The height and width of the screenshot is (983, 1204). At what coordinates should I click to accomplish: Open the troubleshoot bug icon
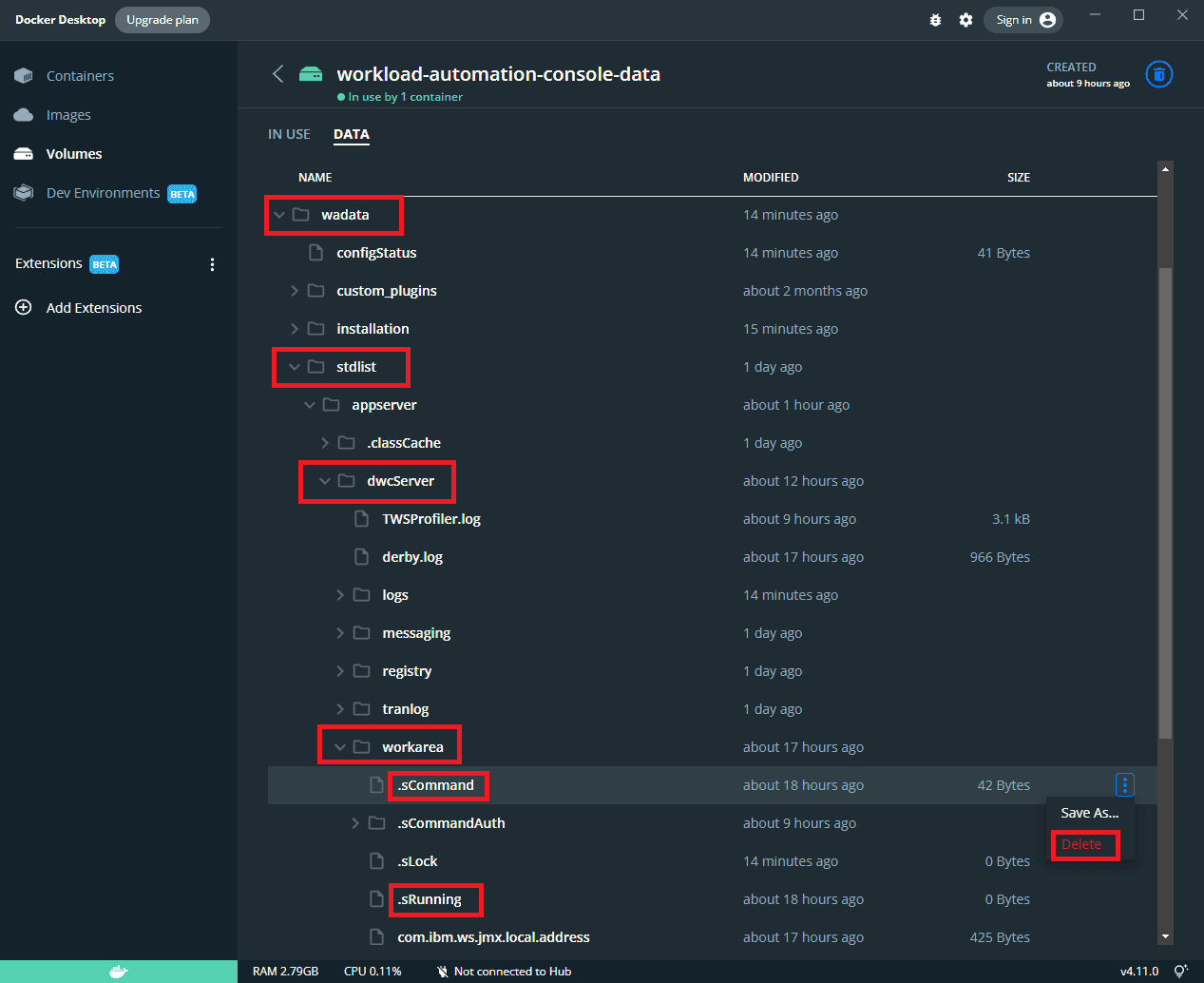935,20
